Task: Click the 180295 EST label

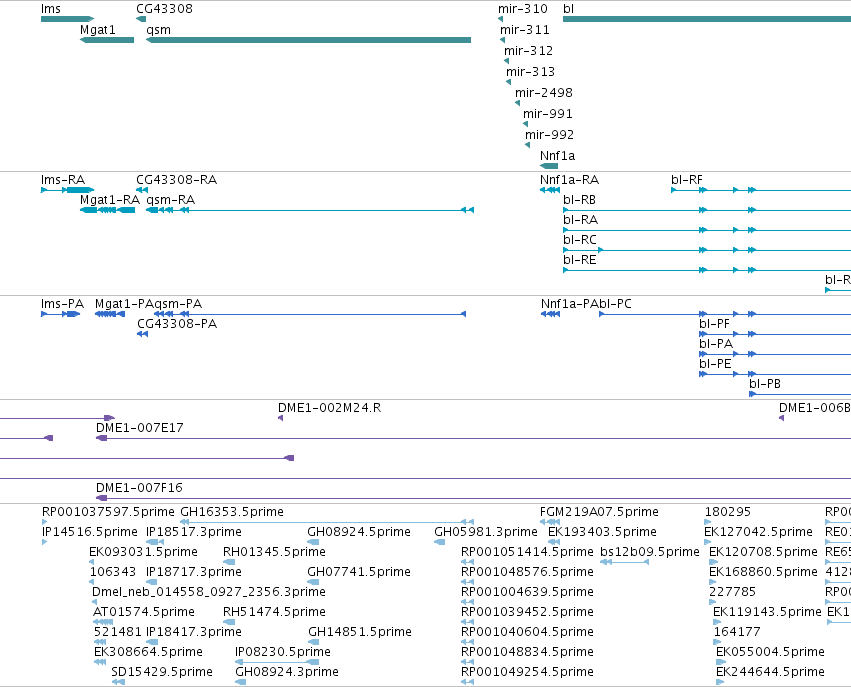Action: pos(727,512)
